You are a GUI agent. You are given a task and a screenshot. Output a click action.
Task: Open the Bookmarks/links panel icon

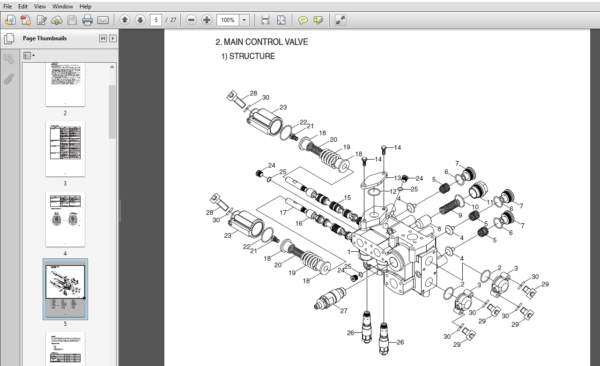click(x=9, y=59)
